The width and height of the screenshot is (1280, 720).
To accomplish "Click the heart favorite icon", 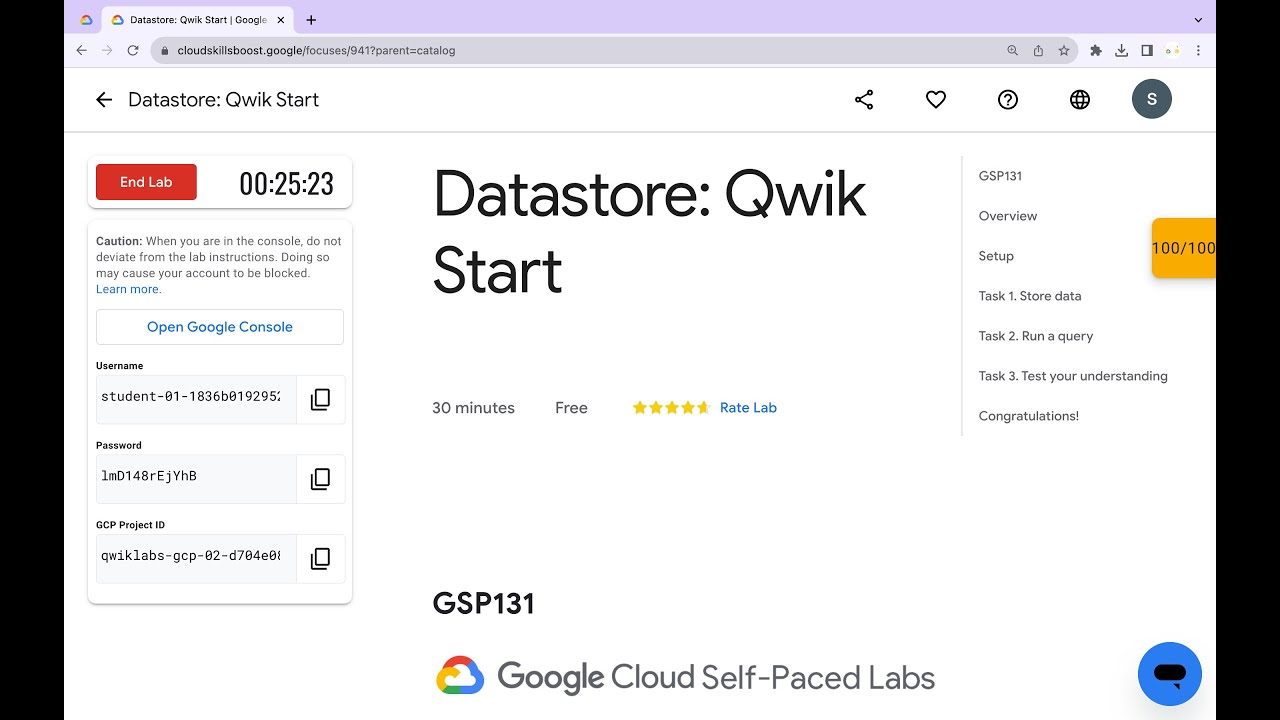I will pyautogui.click(x=936, y=100).
